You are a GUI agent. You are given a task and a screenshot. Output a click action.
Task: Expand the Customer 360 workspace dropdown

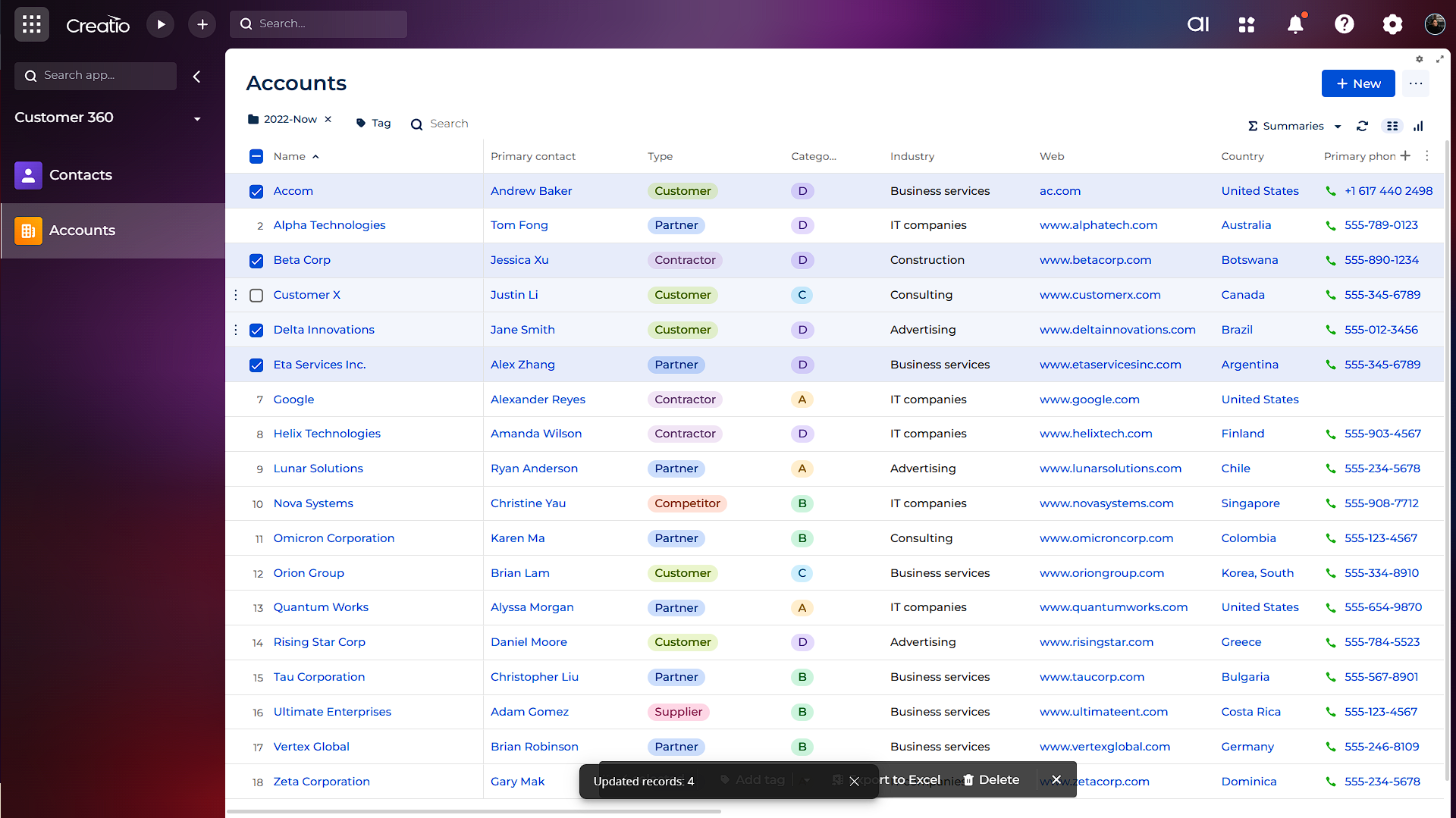click(x=196, y=118)
